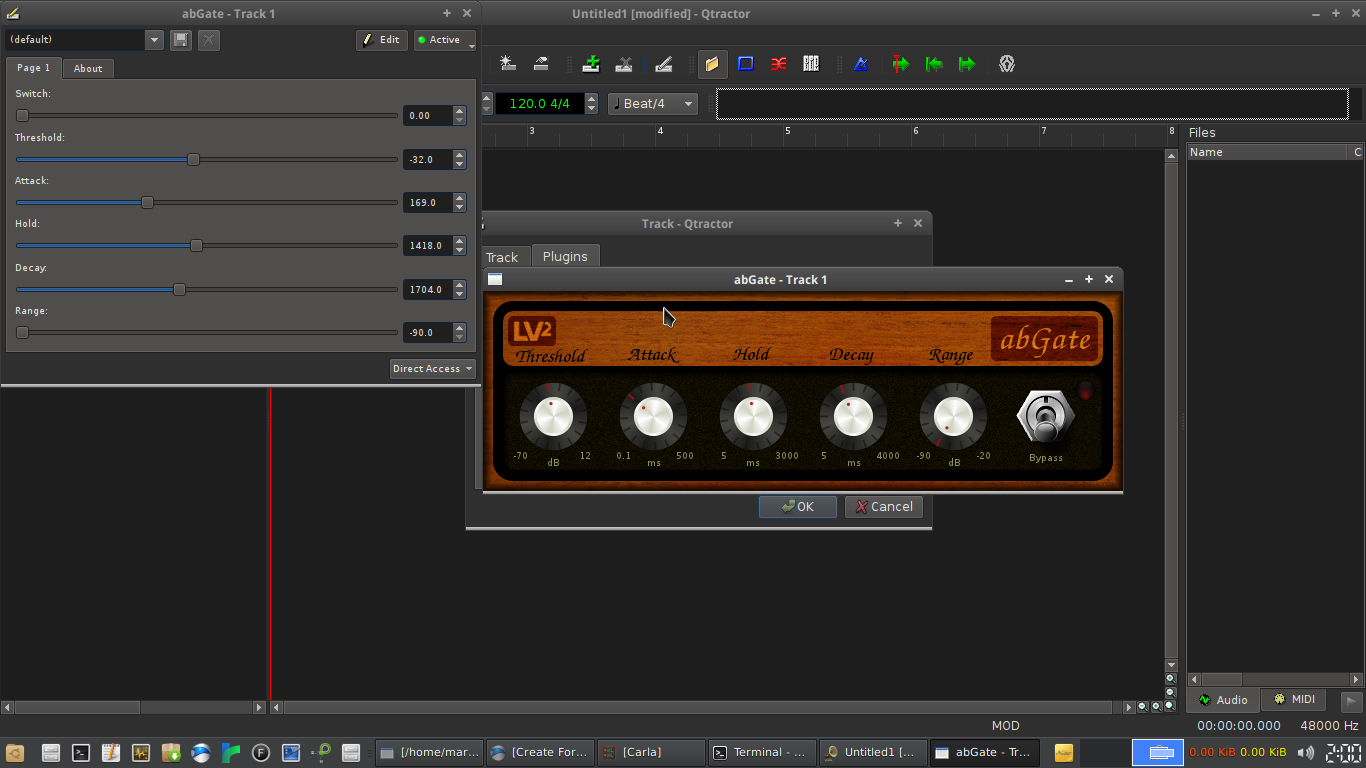
Task: Click the clock showing 2:00
Action: pos(1343,753)
